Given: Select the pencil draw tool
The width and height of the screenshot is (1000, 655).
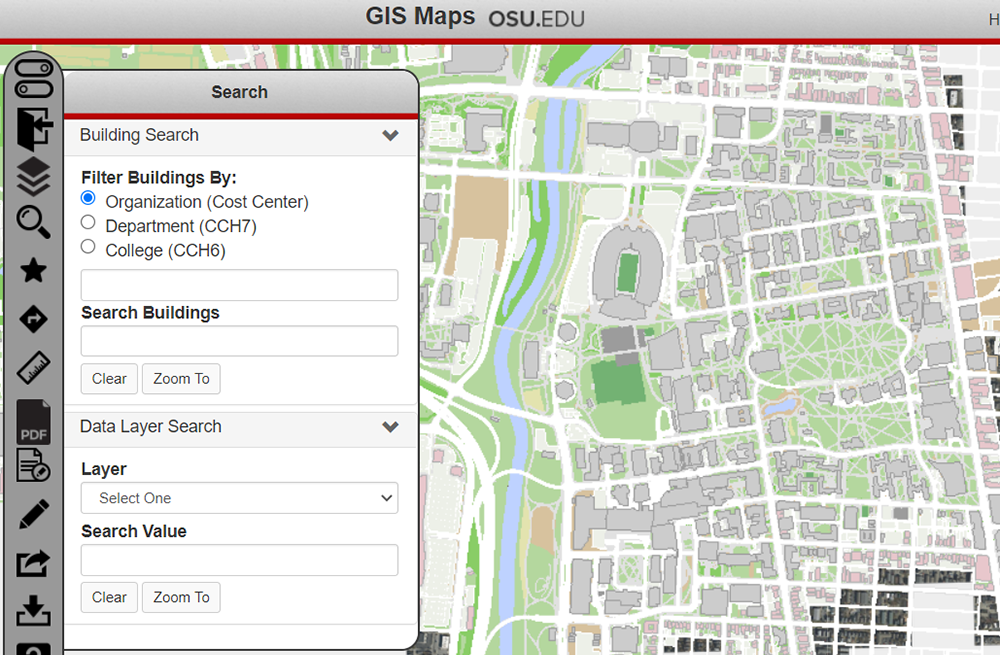Looking at the screenshot, I should (33, 515).
